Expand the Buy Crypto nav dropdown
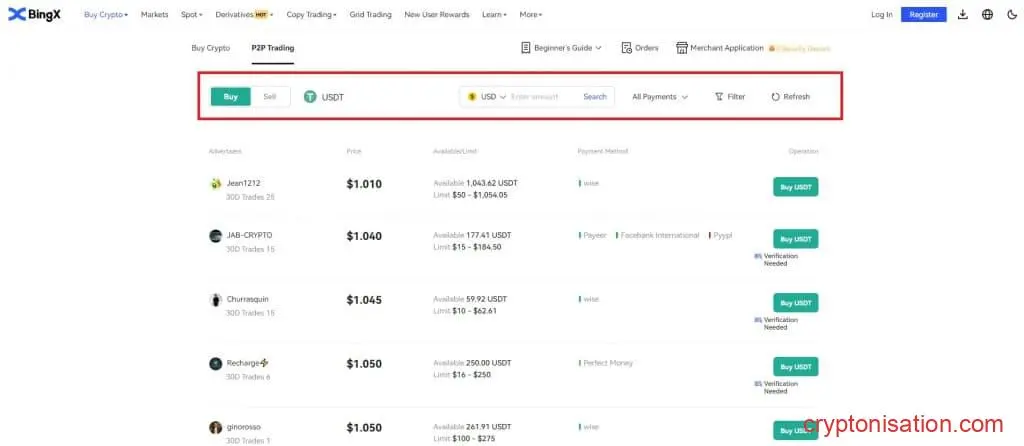Screen dimensions: 1024x446 [x=106, y=14]
